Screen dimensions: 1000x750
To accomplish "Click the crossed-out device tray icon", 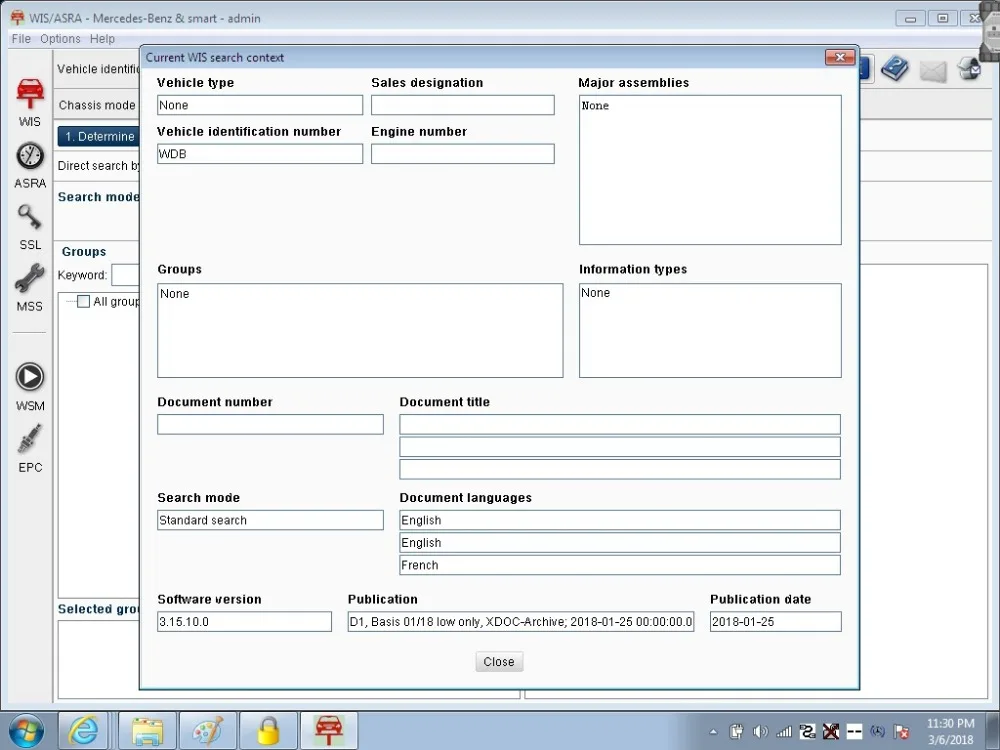I will pyautogui.click(x=831, y=732).
